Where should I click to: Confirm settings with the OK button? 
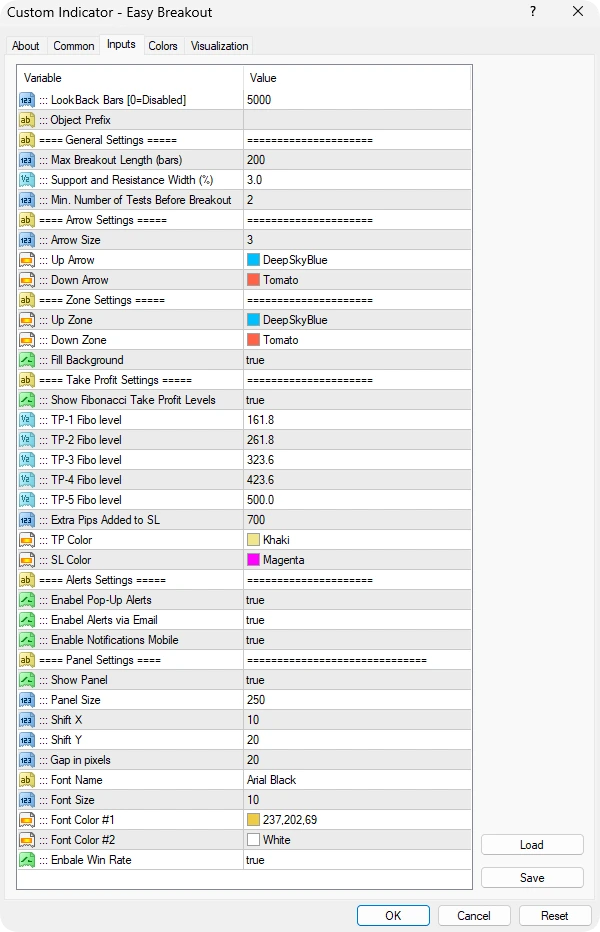pos(393,915)
